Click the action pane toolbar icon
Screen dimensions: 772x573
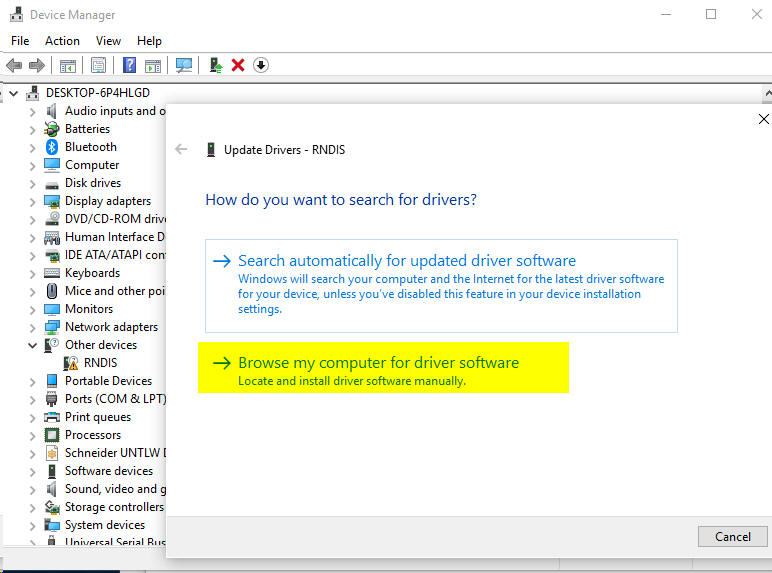point(153,65)
